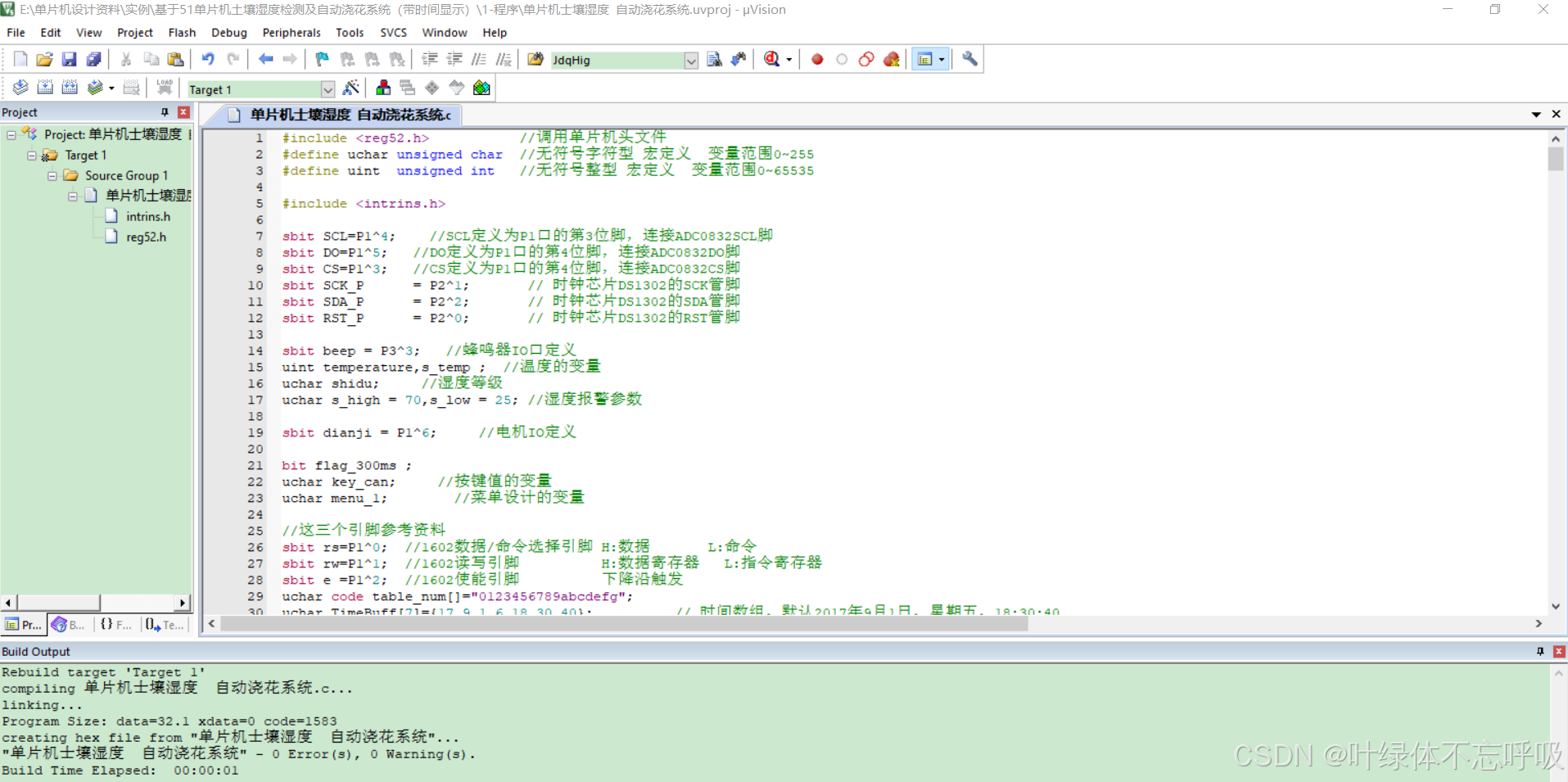The width and height of the screenshot is (1568, 782).
Task: Start the debug session icon
Action: tap(771, 60)
